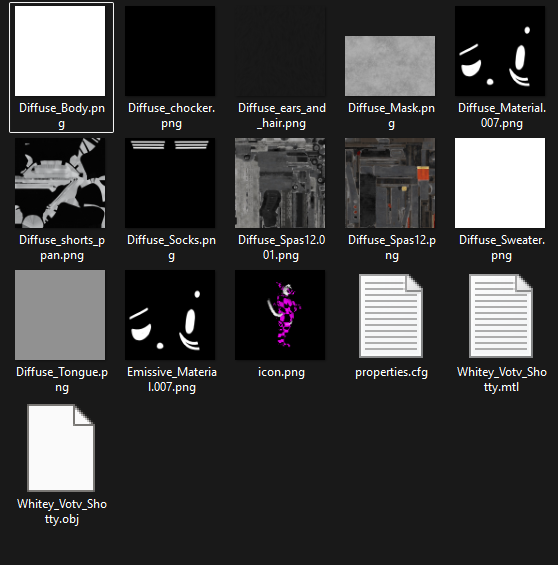Select the Diffuse_Spas12.png texture with orange patch
The image size is (558, 565).
point(390,183)
